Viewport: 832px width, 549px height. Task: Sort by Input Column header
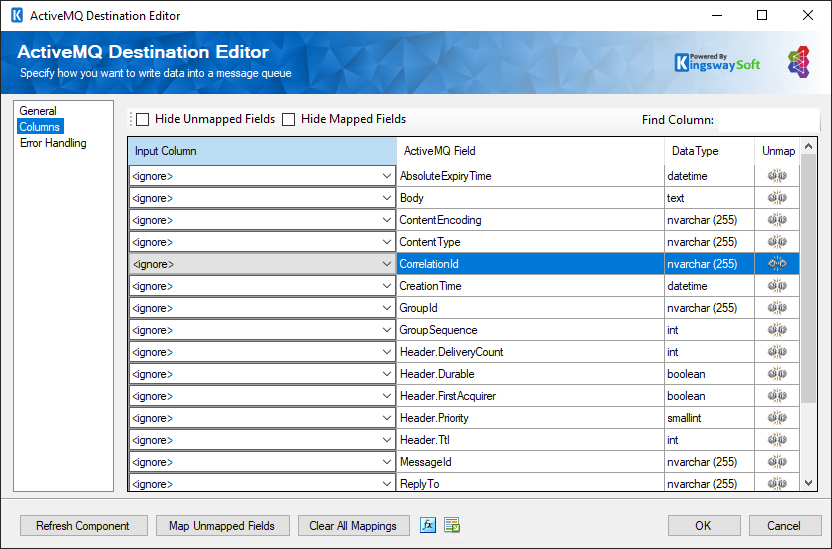(x=262, y=151)
